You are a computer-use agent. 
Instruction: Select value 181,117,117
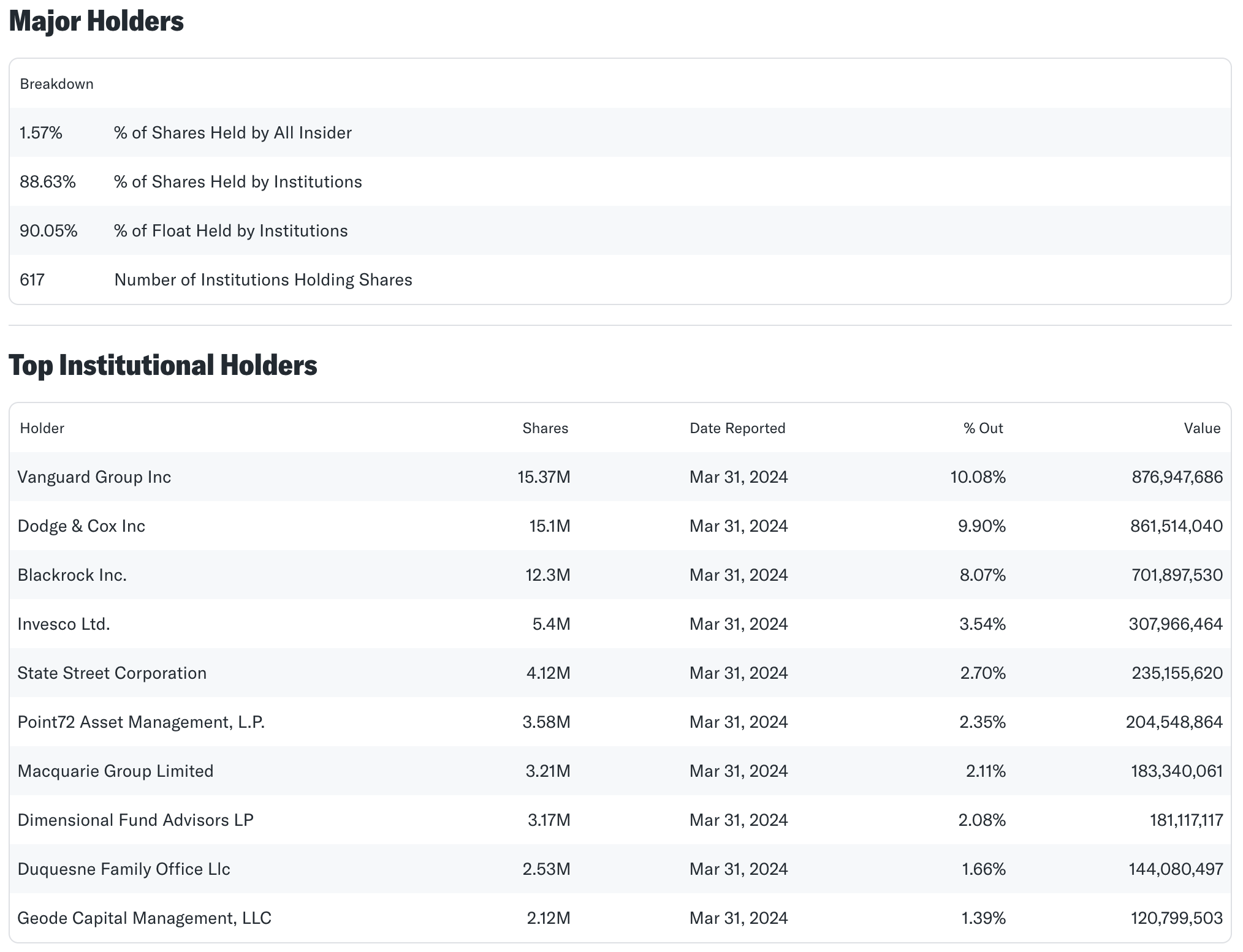click(1187, 820)
